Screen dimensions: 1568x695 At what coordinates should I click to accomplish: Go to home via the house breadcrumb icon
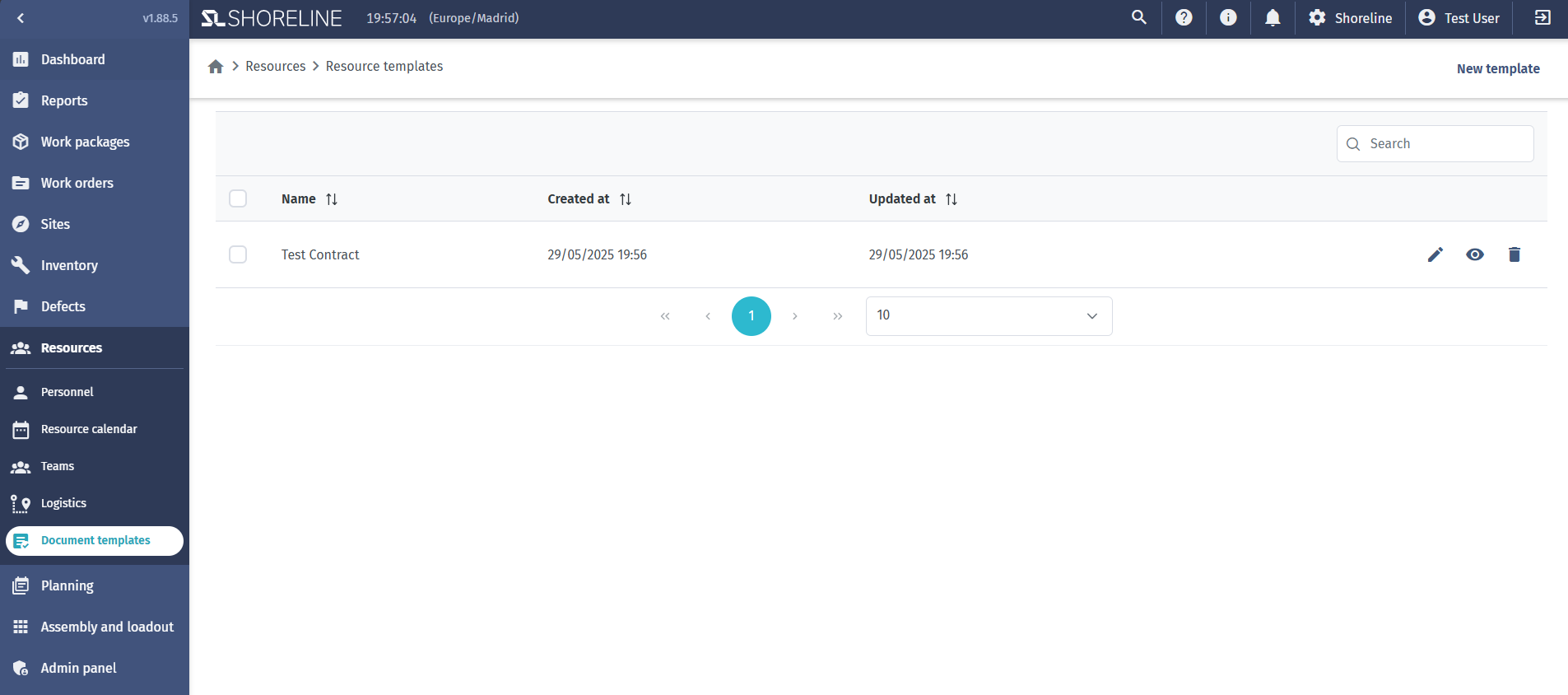216,67
